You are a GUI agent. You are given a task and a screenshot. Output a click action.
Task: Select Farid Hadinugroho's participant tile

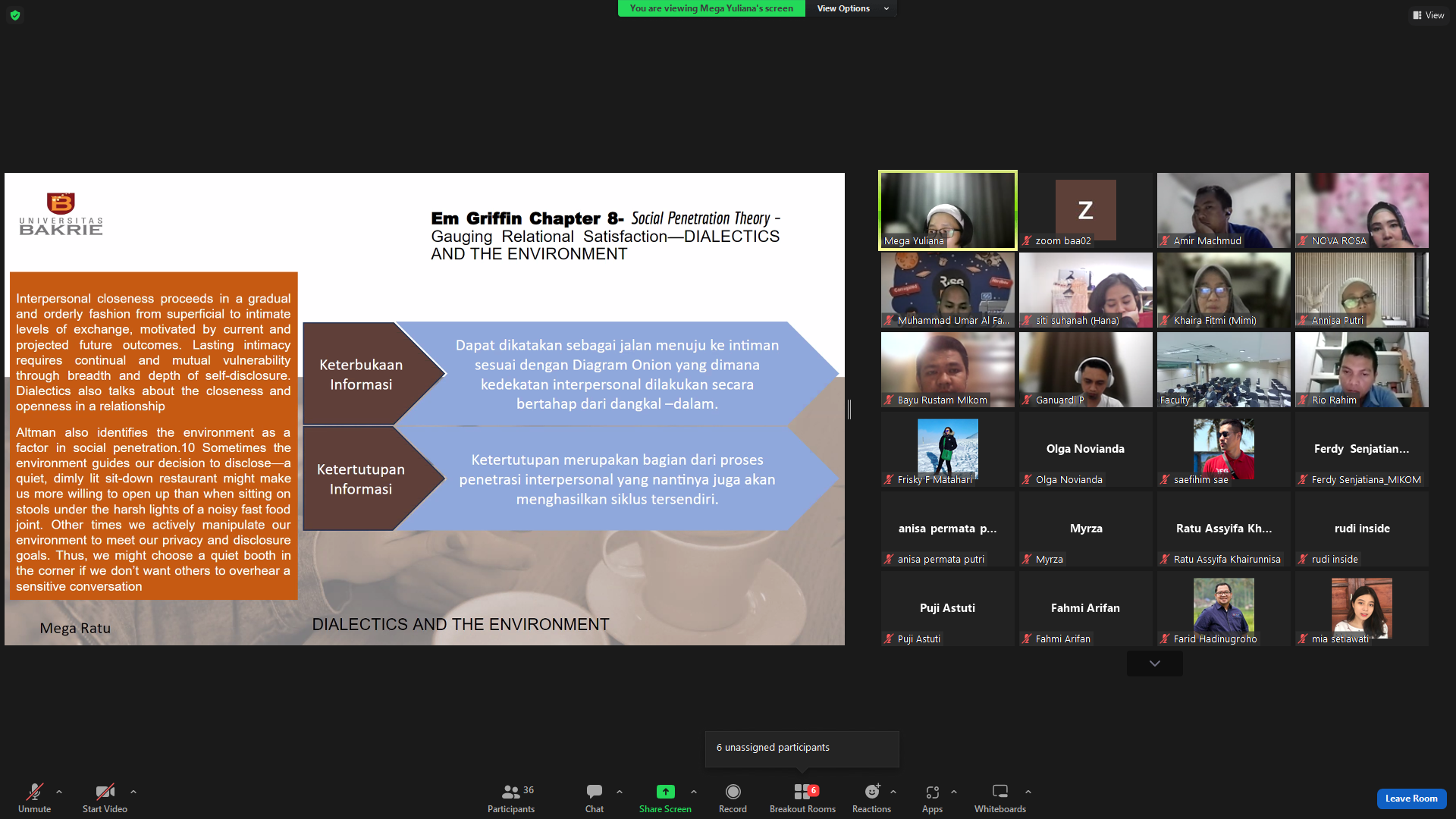tap(1224, 608)
